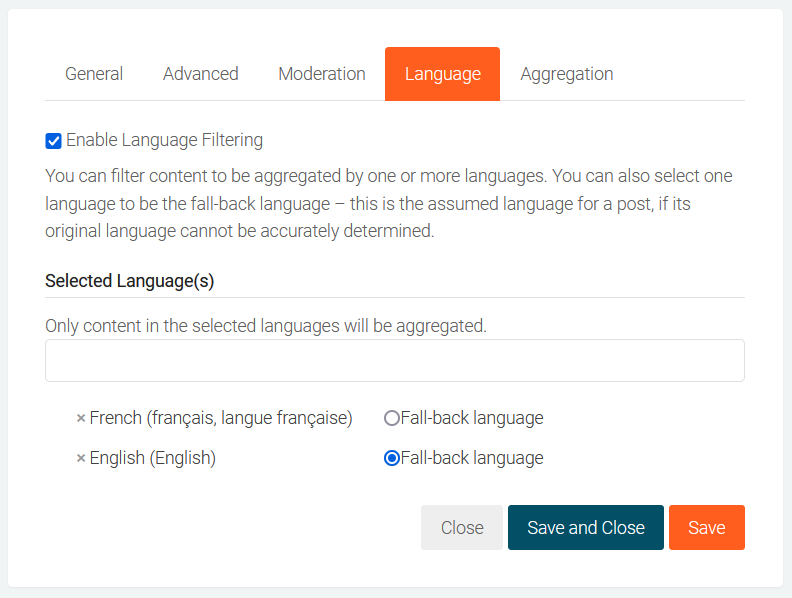Click the Enable Language Filtering label text
792x598 pixels.
pos(164,140)
